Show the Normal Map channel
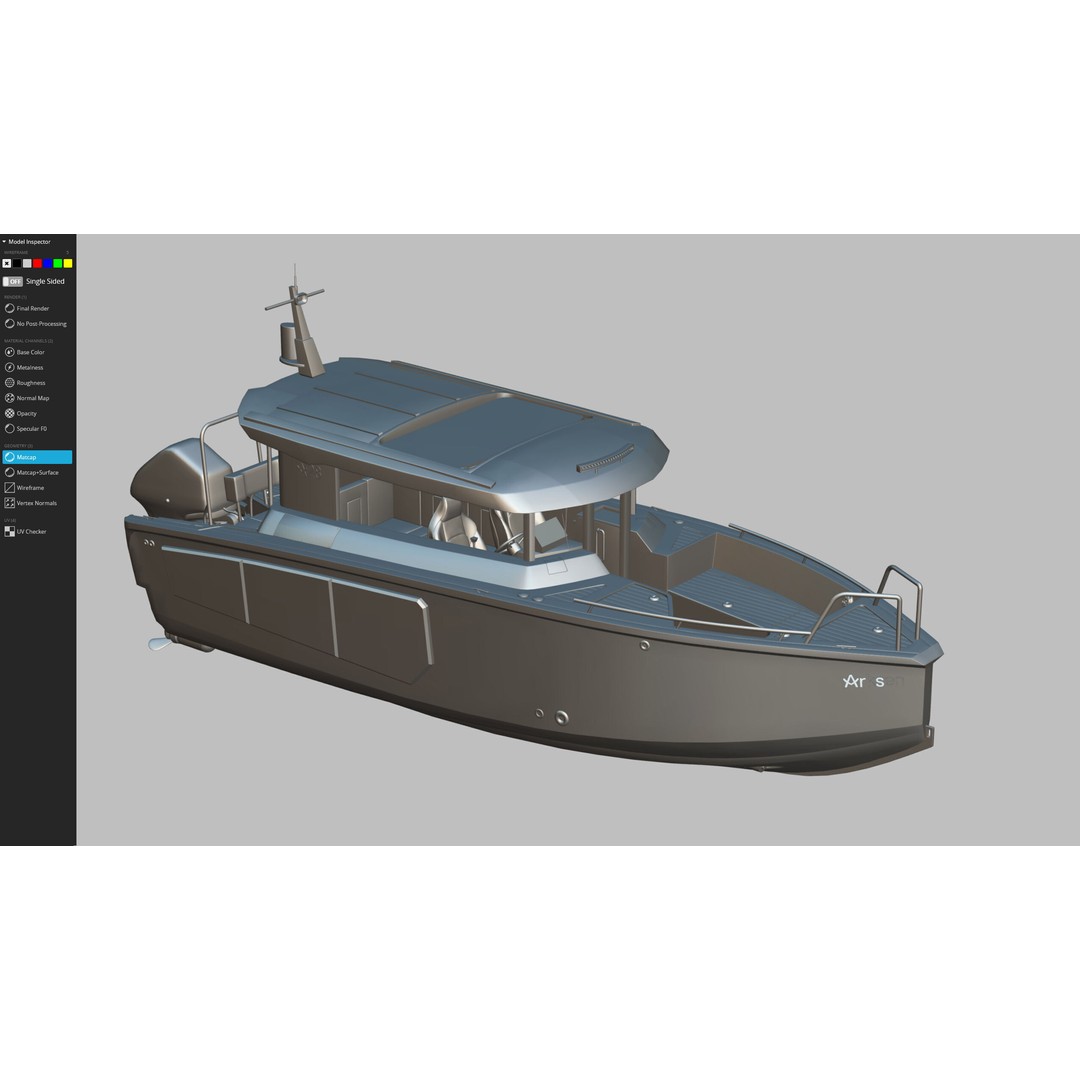Viewport: 1080px width, 1080px height. [28, 398]
